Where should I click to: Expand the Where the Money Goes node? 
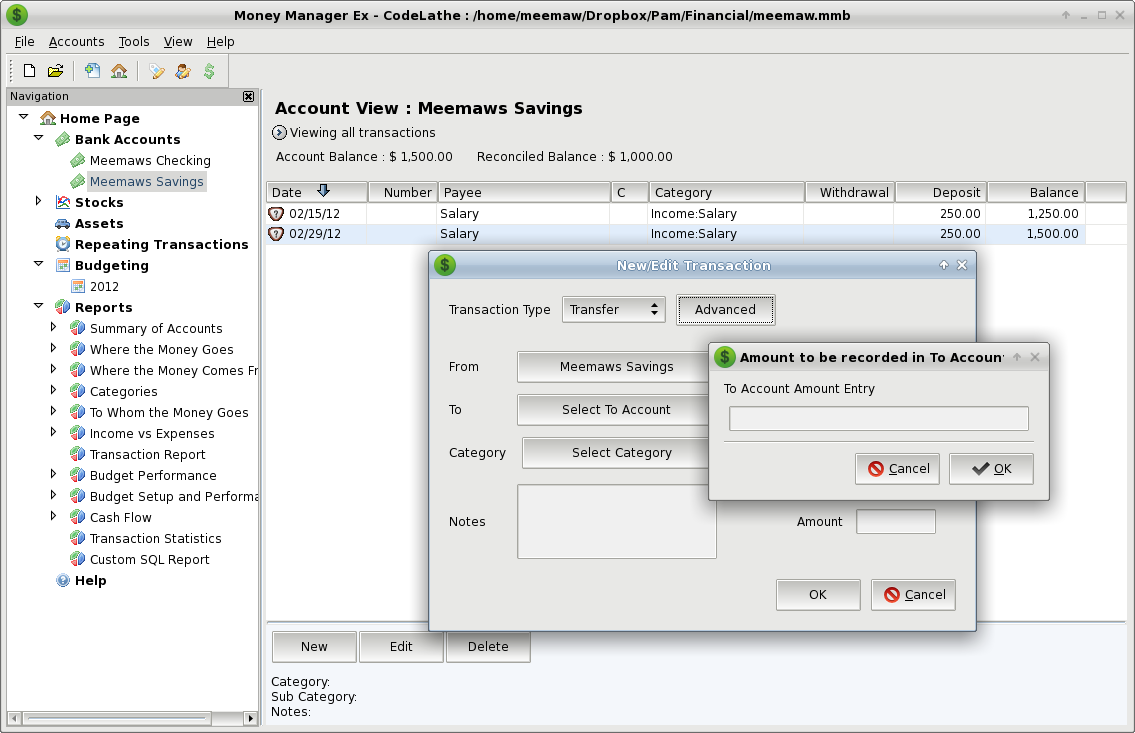53,348
